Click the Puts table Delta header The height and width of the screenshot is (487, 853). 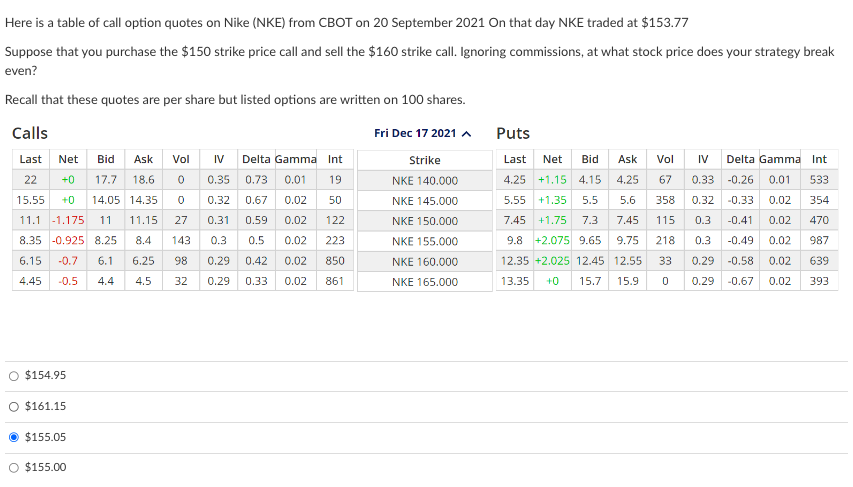point(740,159)
